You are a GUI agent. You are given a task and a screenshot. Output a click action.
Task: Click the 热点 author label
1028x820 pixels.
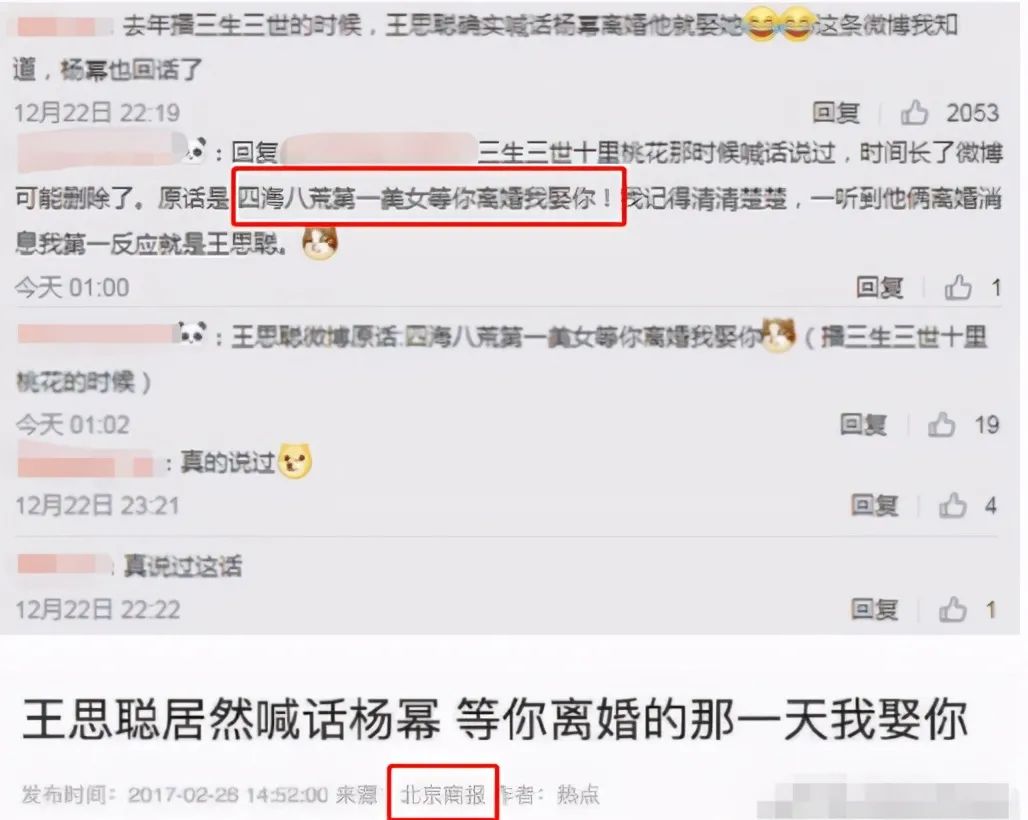578,794
